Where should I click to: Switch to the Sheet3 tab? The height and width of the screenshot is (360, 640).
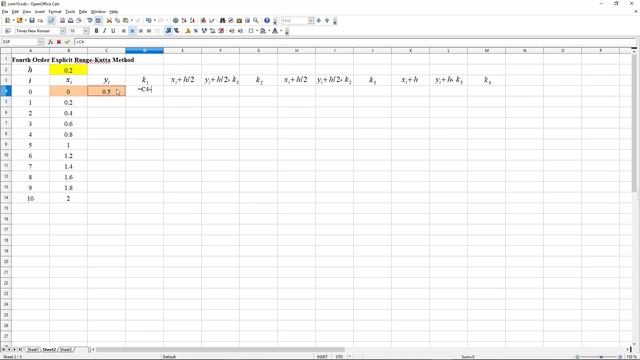pos(66,350)
